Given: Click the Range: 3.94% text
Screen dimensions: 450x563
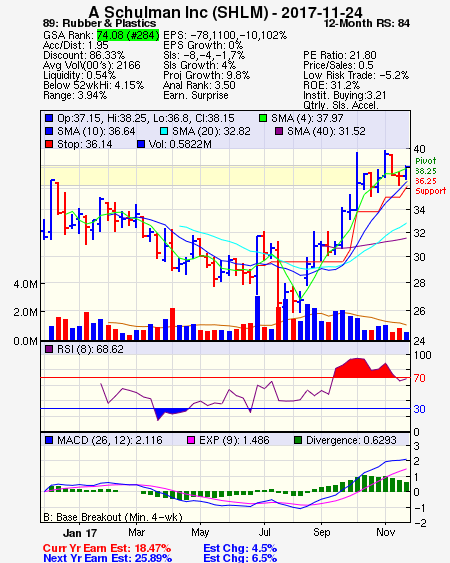Looking at the screenshot, I should tap(75, 96).
